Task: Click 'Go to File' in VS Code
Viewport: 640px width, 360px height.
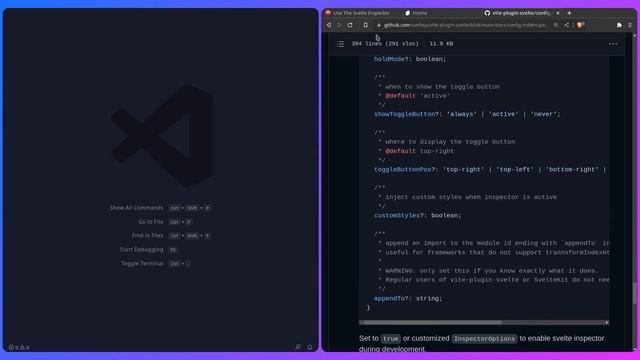Action: (x=151, y=222)
